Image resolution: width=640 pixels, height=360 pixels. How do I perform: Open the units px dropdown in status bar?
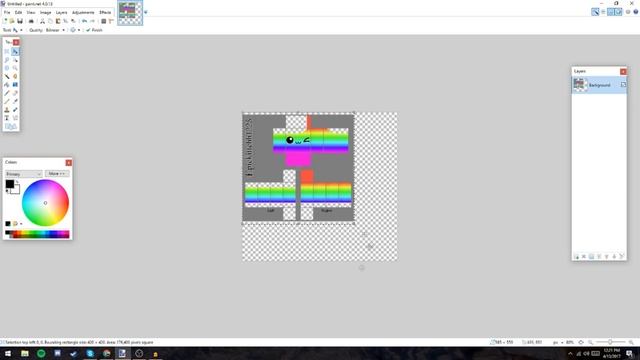tap(558, 342)
